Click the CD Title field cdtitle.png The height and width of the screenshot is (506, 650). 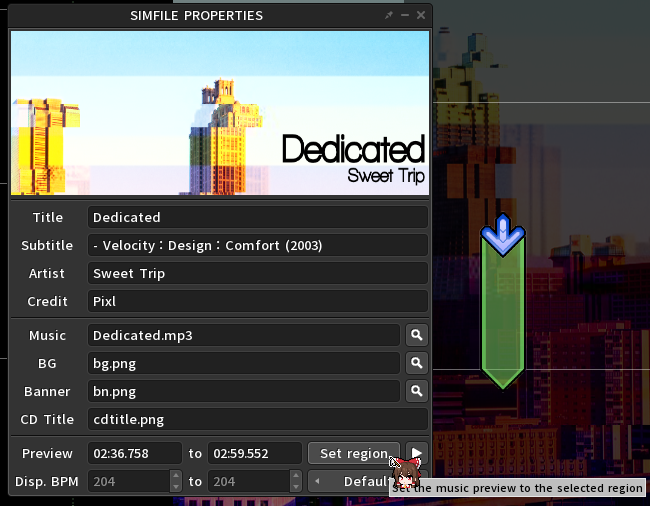[x=257, y=419]
